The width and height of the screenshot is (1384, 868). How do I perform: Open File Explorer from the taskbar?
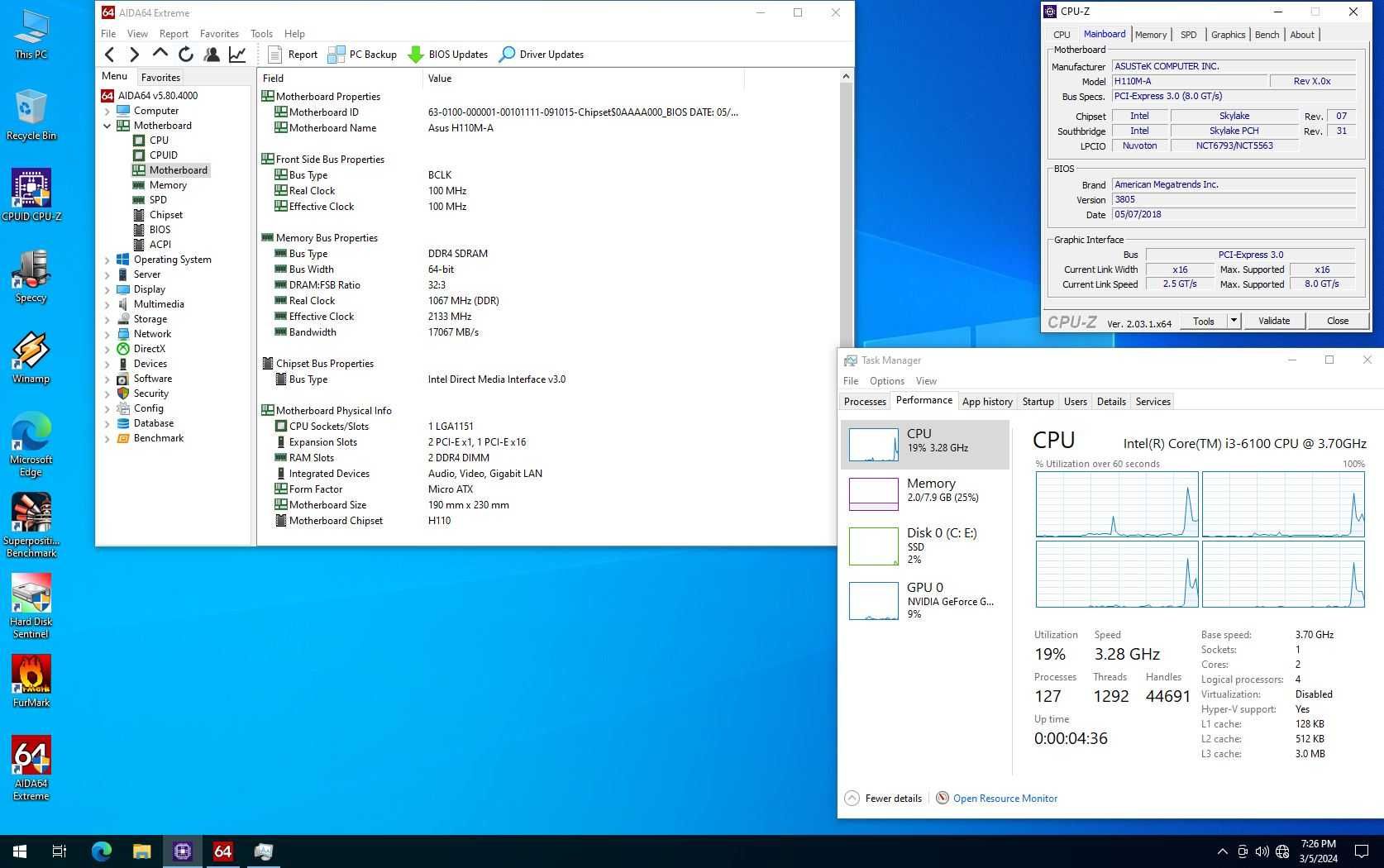point(141,851)
